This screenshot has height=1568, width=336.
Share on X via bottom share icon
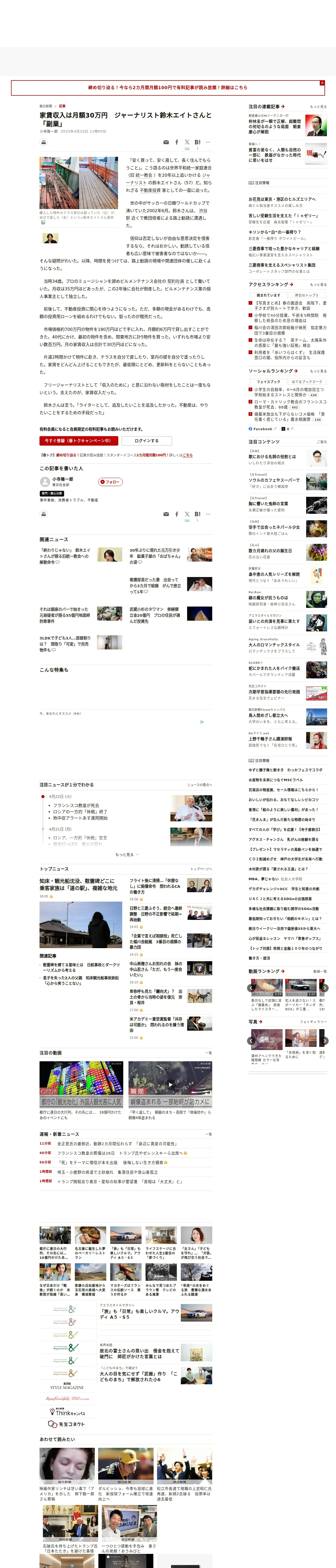click(187, 514)
